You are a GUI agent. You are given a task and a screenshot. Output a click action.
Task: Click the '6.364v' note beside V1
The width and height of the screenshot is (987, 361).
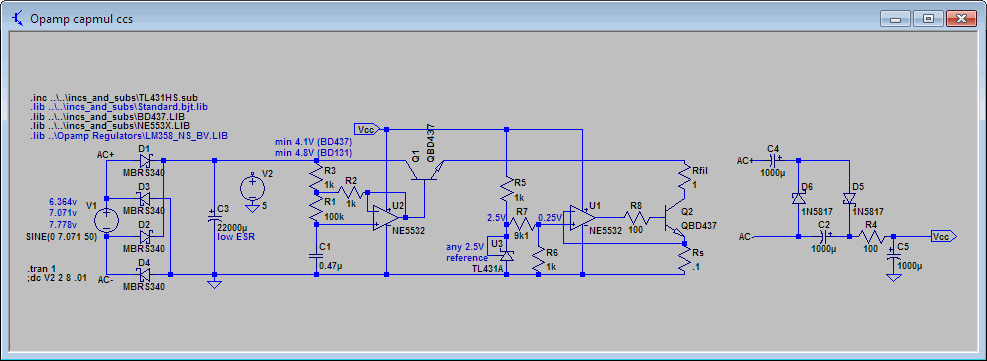point(63,203)
